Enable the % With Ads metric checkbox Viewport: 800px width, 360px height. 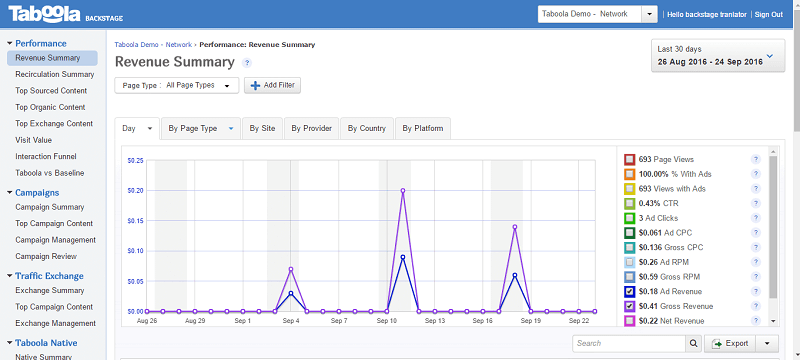[630, 174]
